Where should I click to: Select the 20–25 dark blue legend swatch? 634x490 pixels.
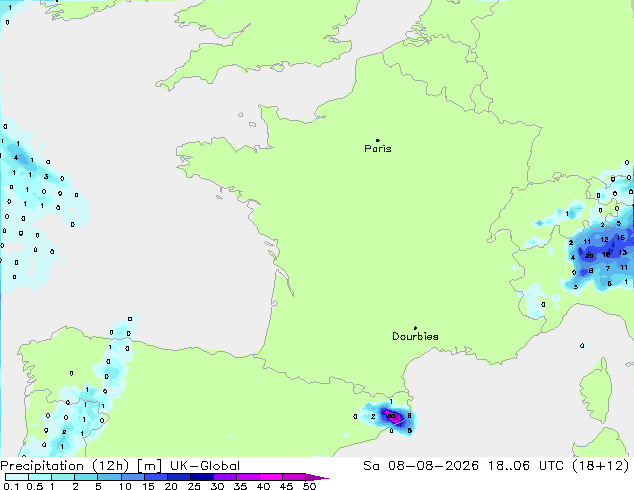(178, 477)
